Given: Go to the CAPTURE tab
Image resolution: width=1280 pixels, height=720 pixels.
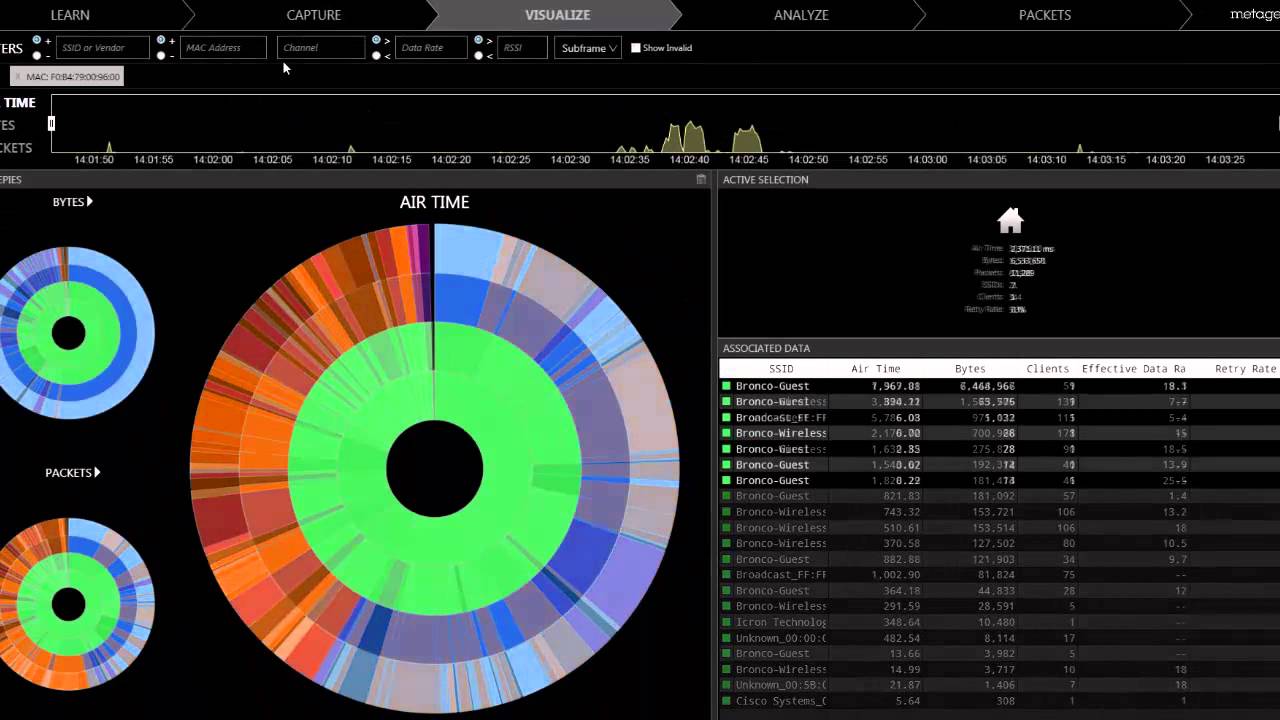Looking at the screenshot, I should pyautogui.click(x=313, y=15).
